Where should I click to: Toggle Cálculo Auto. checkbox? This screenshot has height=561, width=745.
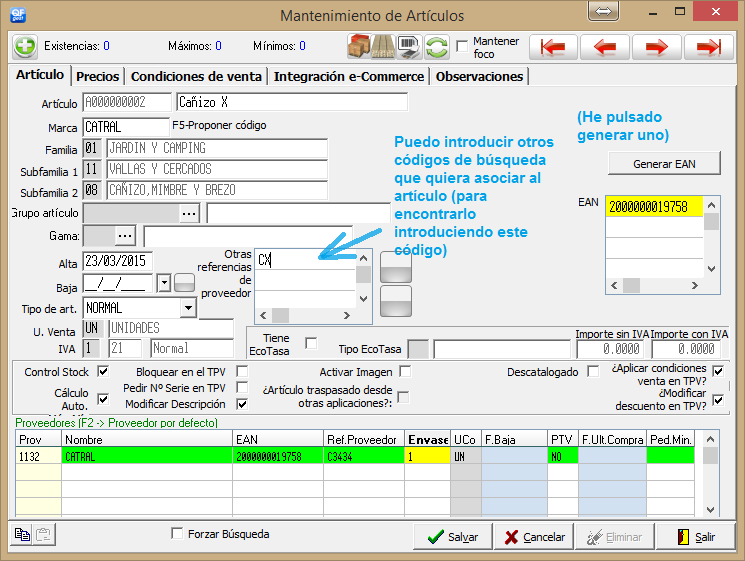(x=103, y=399)
